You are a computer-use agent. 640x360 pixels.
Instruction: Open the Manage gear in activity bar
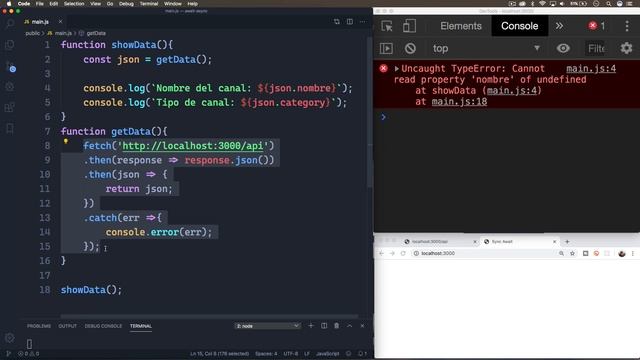[10, 338]
